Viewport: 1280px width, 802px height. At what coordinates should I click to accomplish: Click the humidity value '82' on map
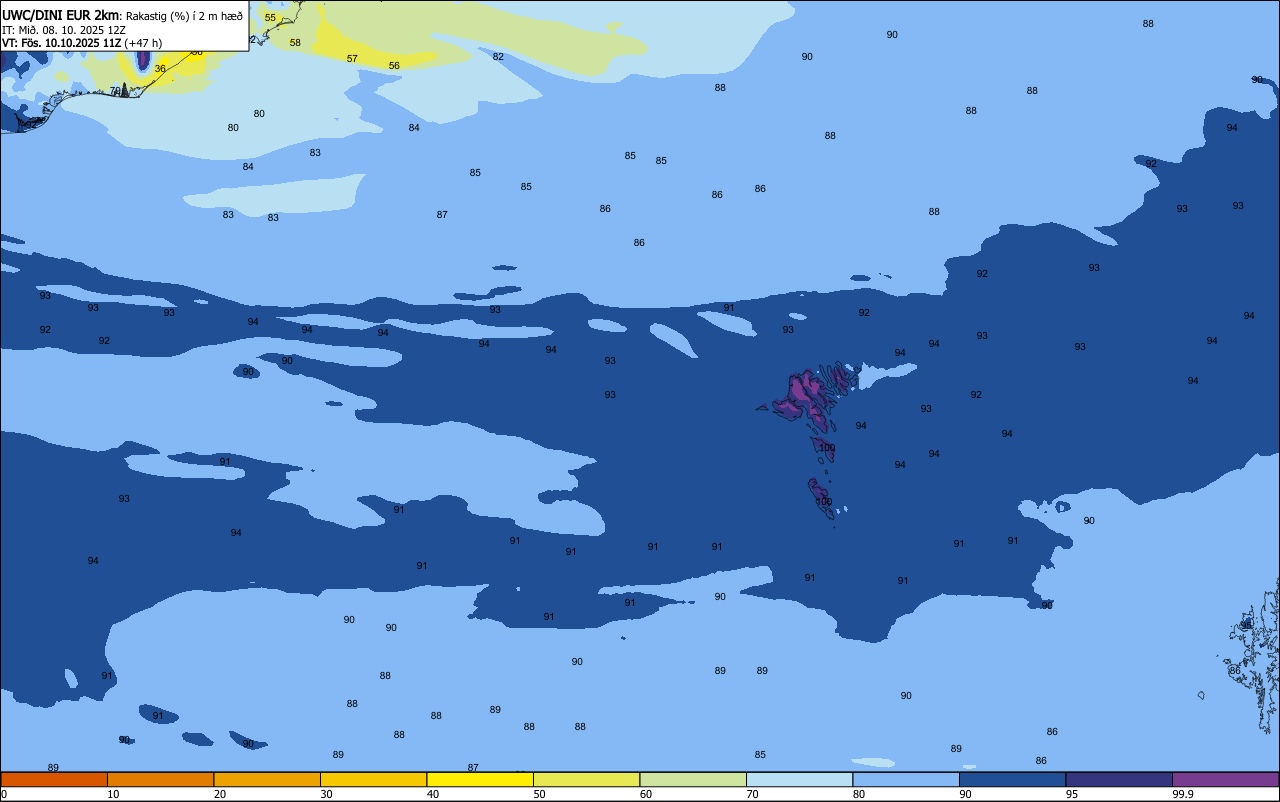(x=498, y=57)
